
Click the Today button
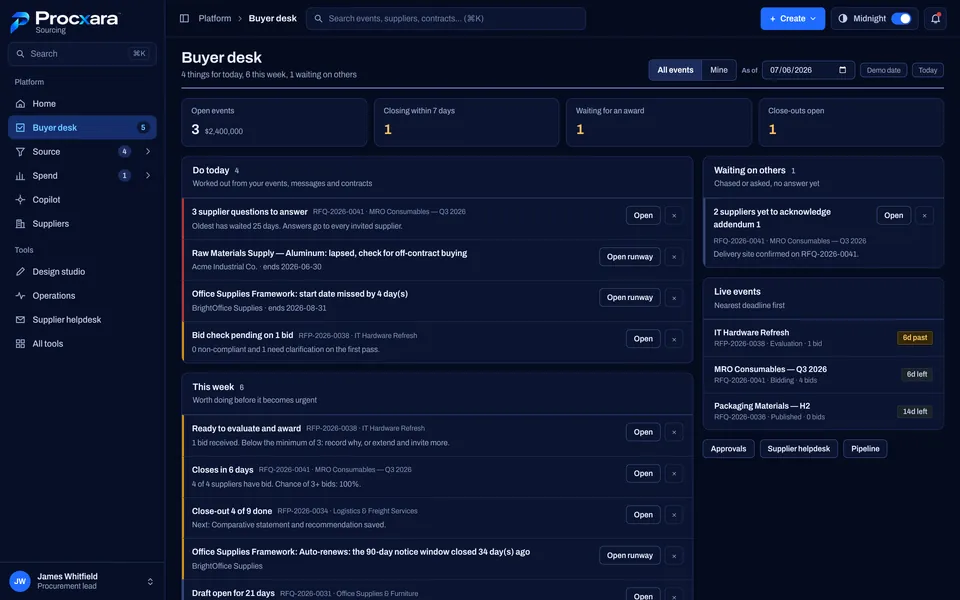pos(928,70)
